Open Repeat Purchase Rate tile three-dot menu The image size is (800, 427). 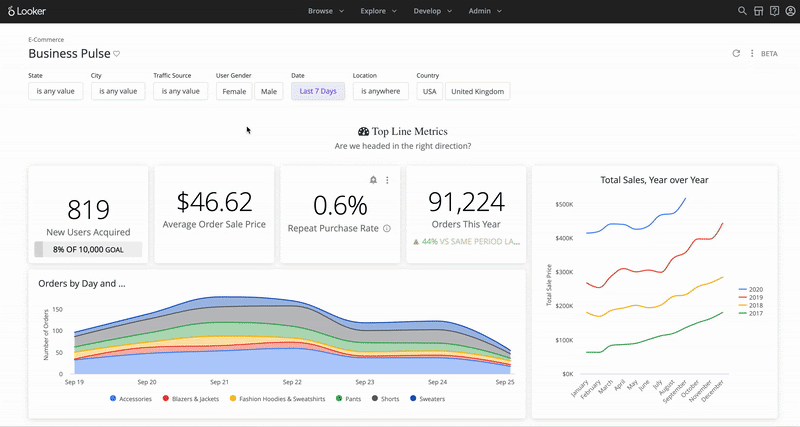click(387, 180)
